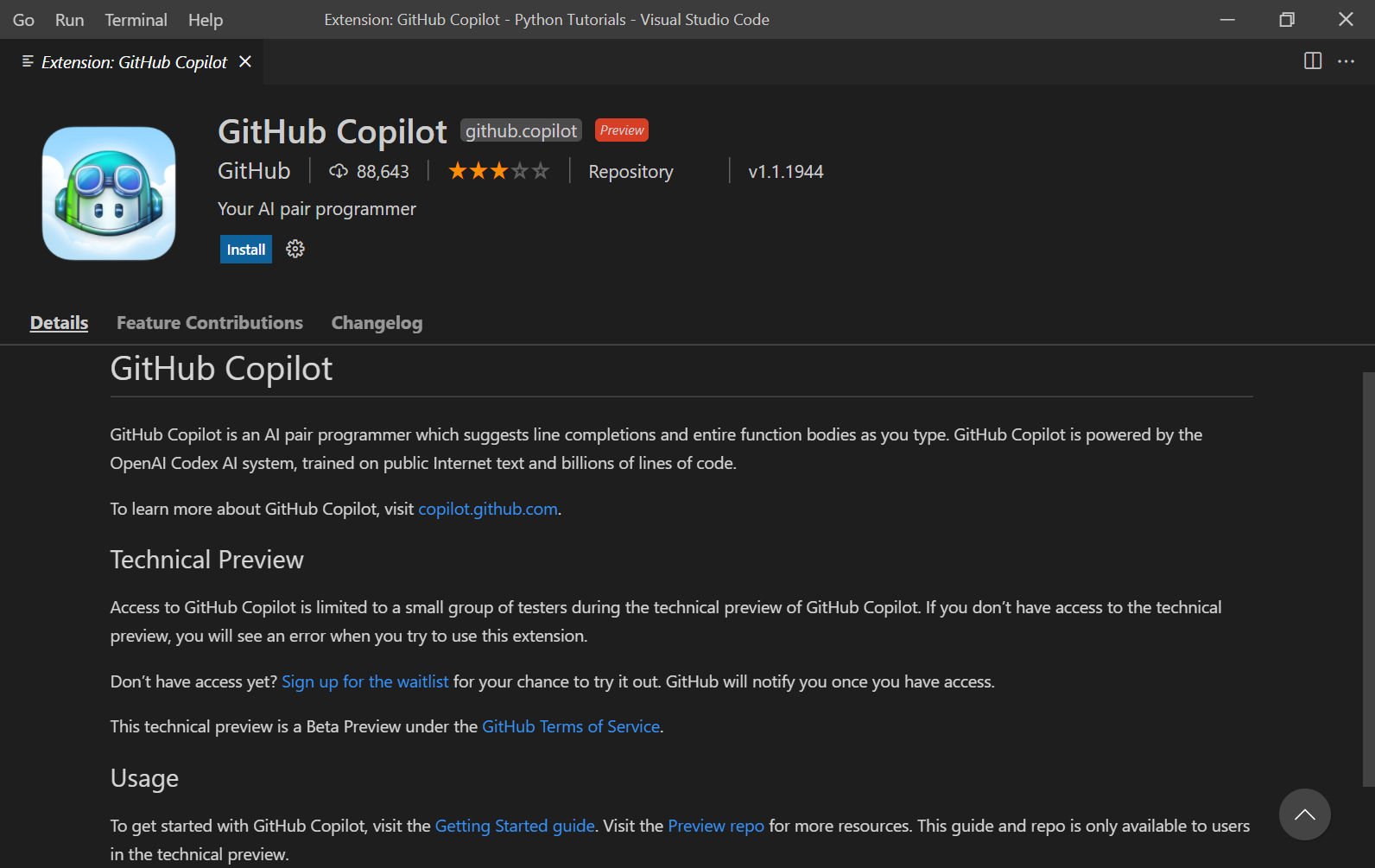This screenshot has width=1375, height=868.
Task: Switch to the Feature Contributions tab
Action: [x=210, y=323]
